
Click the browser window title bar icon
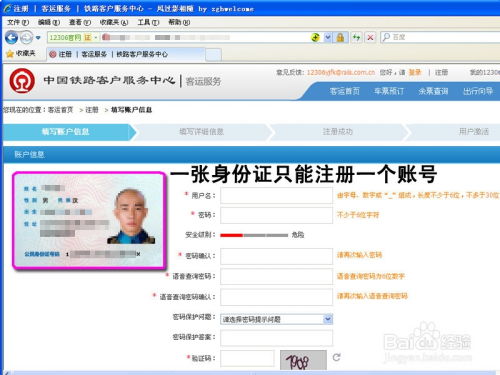(7, 8)
